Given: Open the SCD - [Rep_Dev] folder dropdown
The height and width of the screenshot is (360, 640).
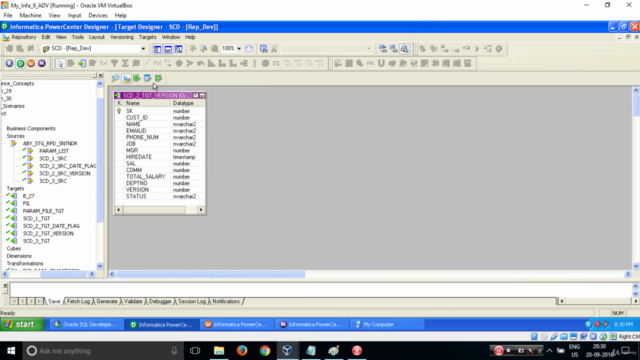Looking at the screenshot, I should [143, 49].
